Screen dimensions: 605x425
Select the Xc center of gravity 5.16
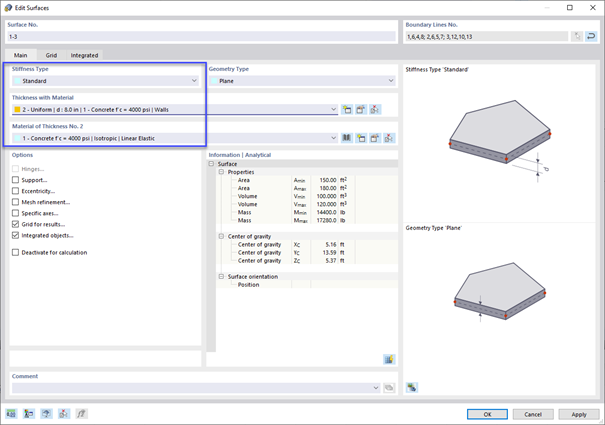click(x=331, y=244)
